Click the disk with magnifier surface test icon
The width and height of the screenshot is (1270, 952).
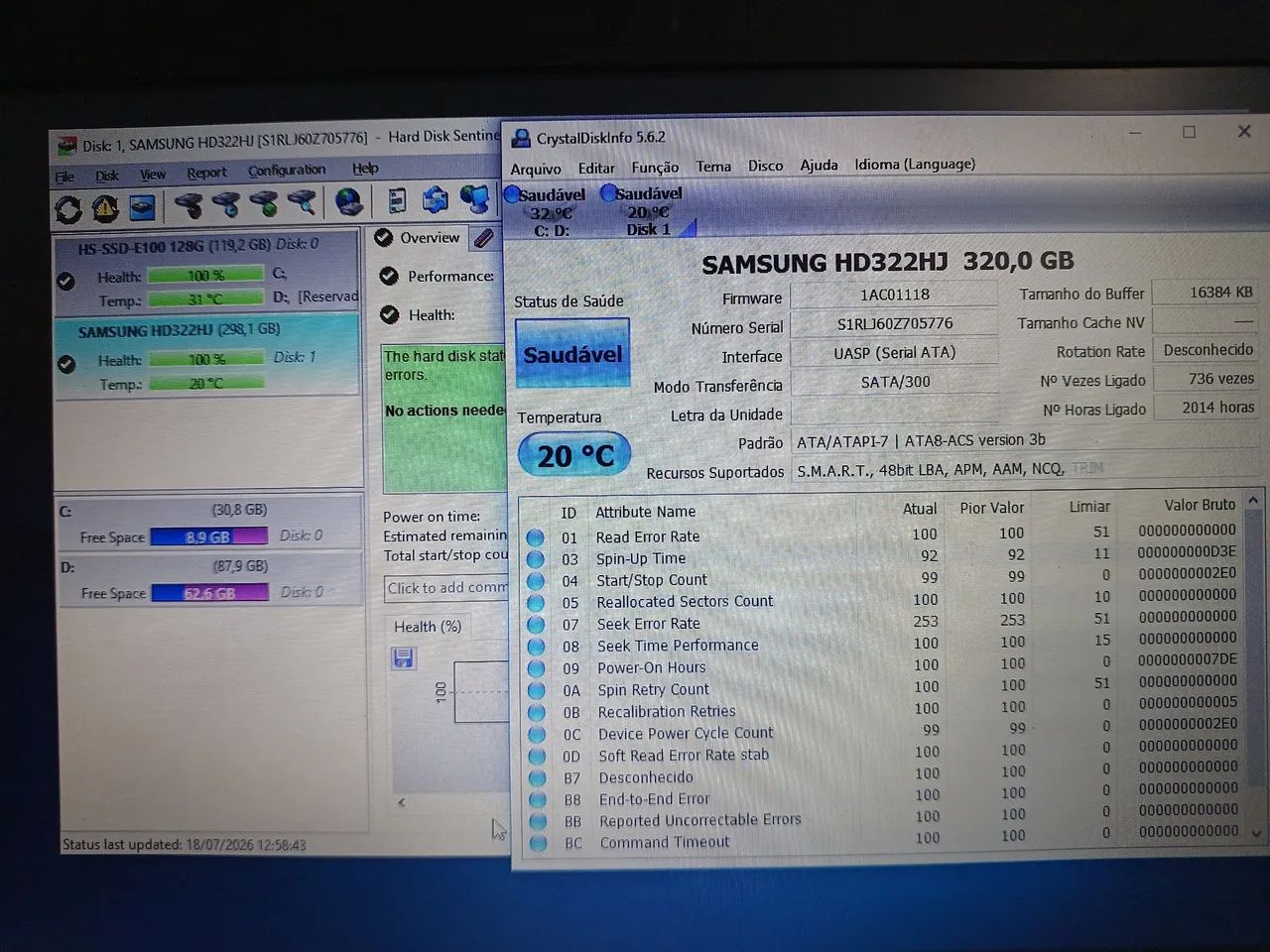302,202
